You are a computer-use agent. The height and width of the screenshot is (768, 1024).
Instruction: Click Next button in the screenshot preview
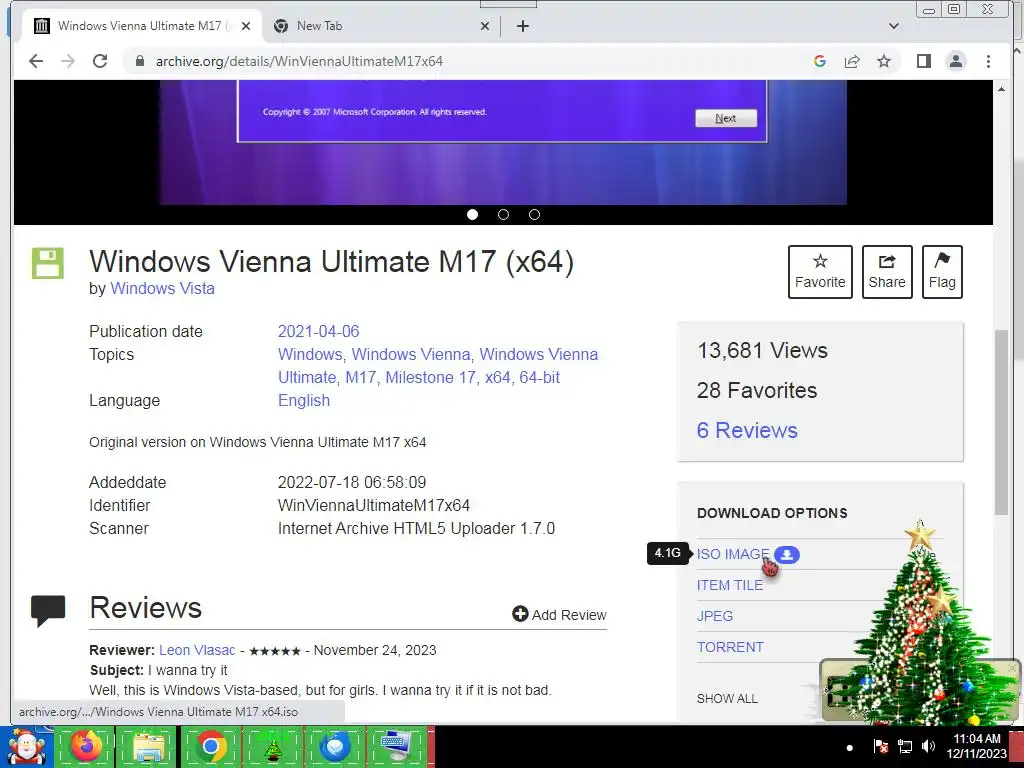726,118
